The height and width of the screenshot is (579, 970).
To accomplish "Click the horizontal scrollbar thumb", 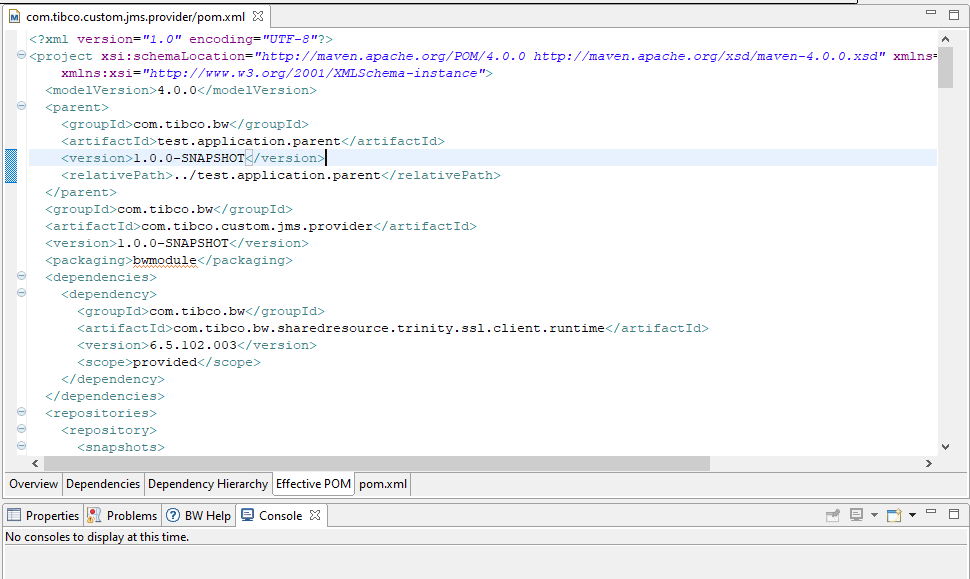I will click(x=377, y=463).
